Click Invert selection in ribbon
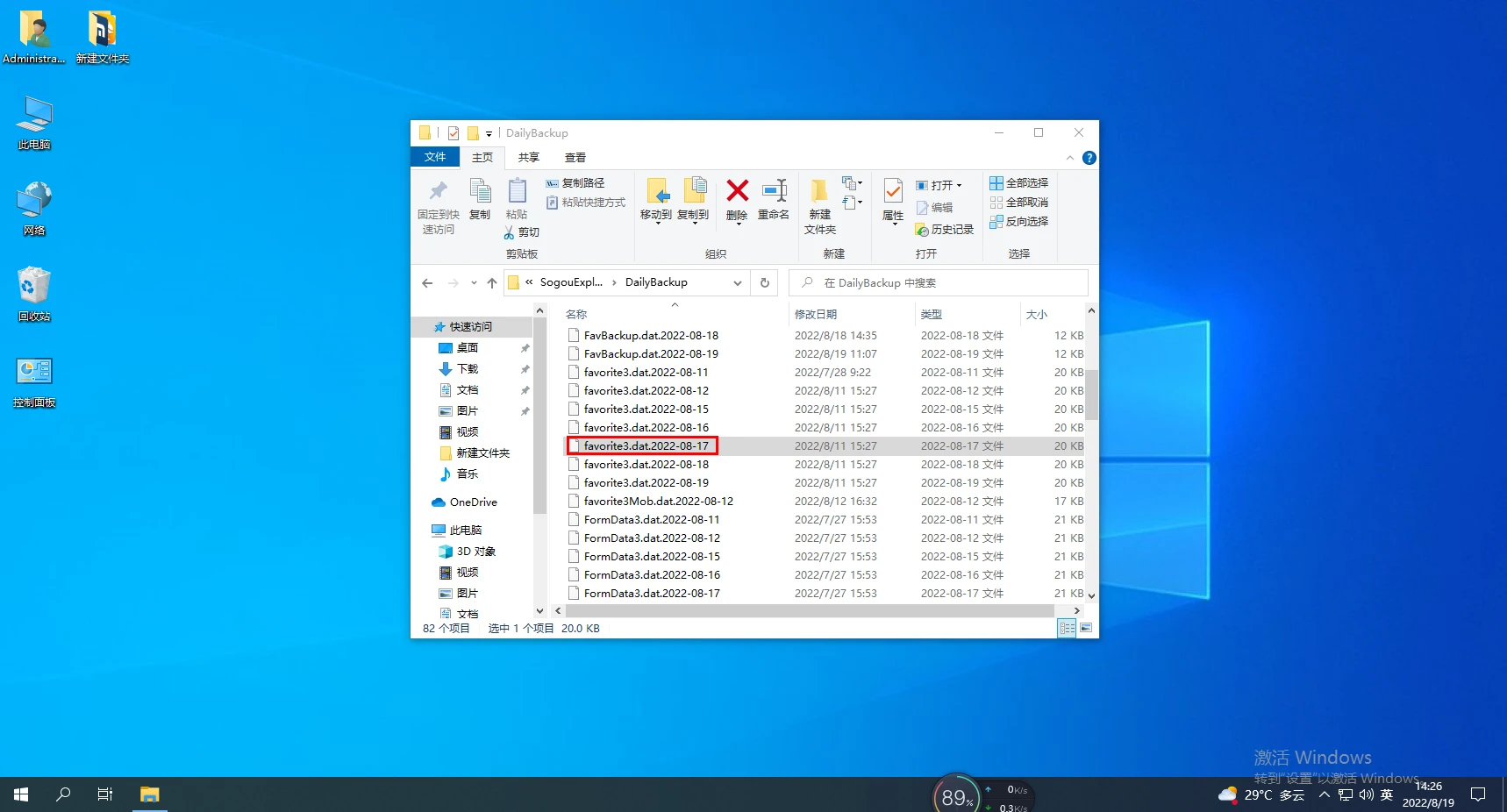1507x812 pixels. [1019, 222]
